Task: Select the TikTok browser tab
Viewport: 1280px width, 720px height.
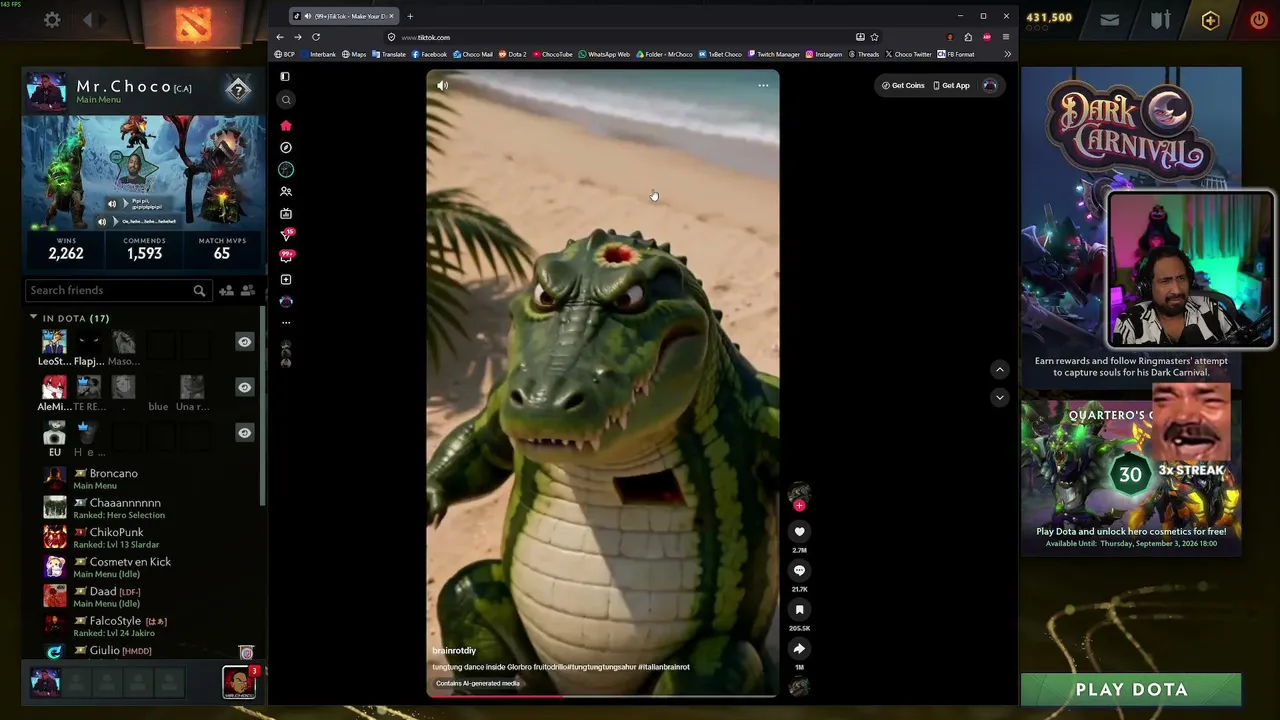Action: point(344,16)
